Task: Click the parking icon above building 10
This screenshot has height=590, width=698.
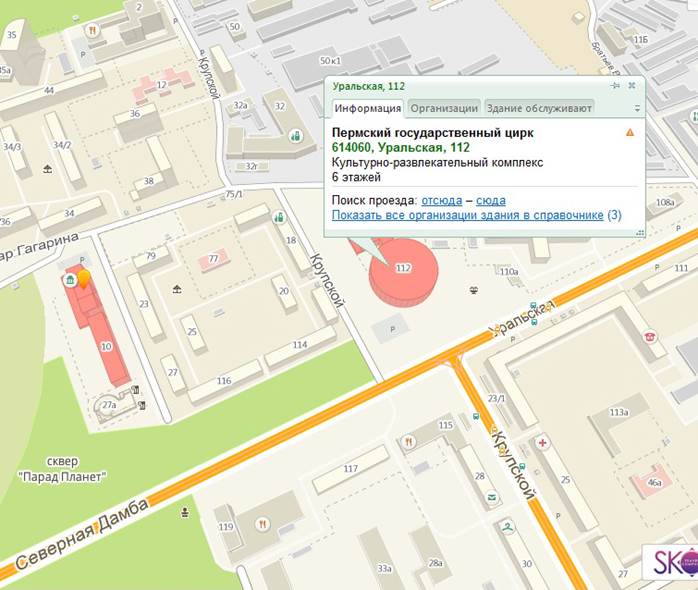Action: click(x=82, y=260)
